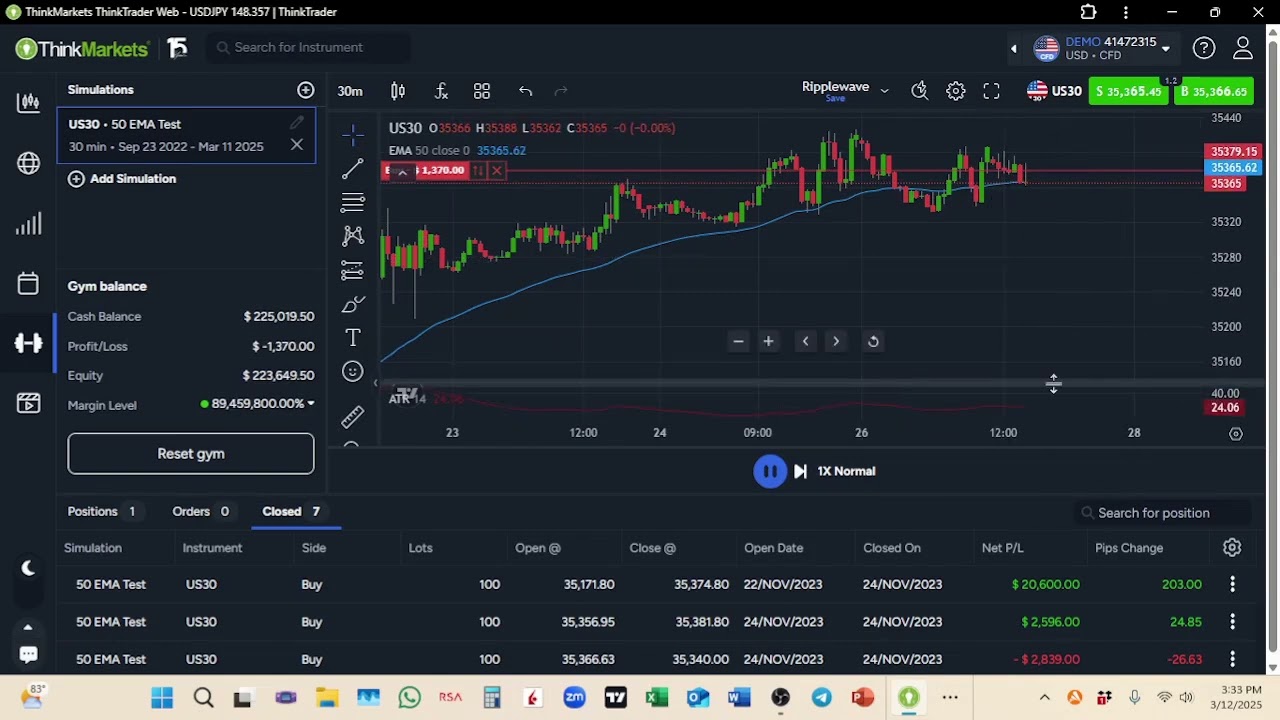Open the chart quick search icon
Viewport: 1280px width, 720px height.
click(x=920, y=91)
